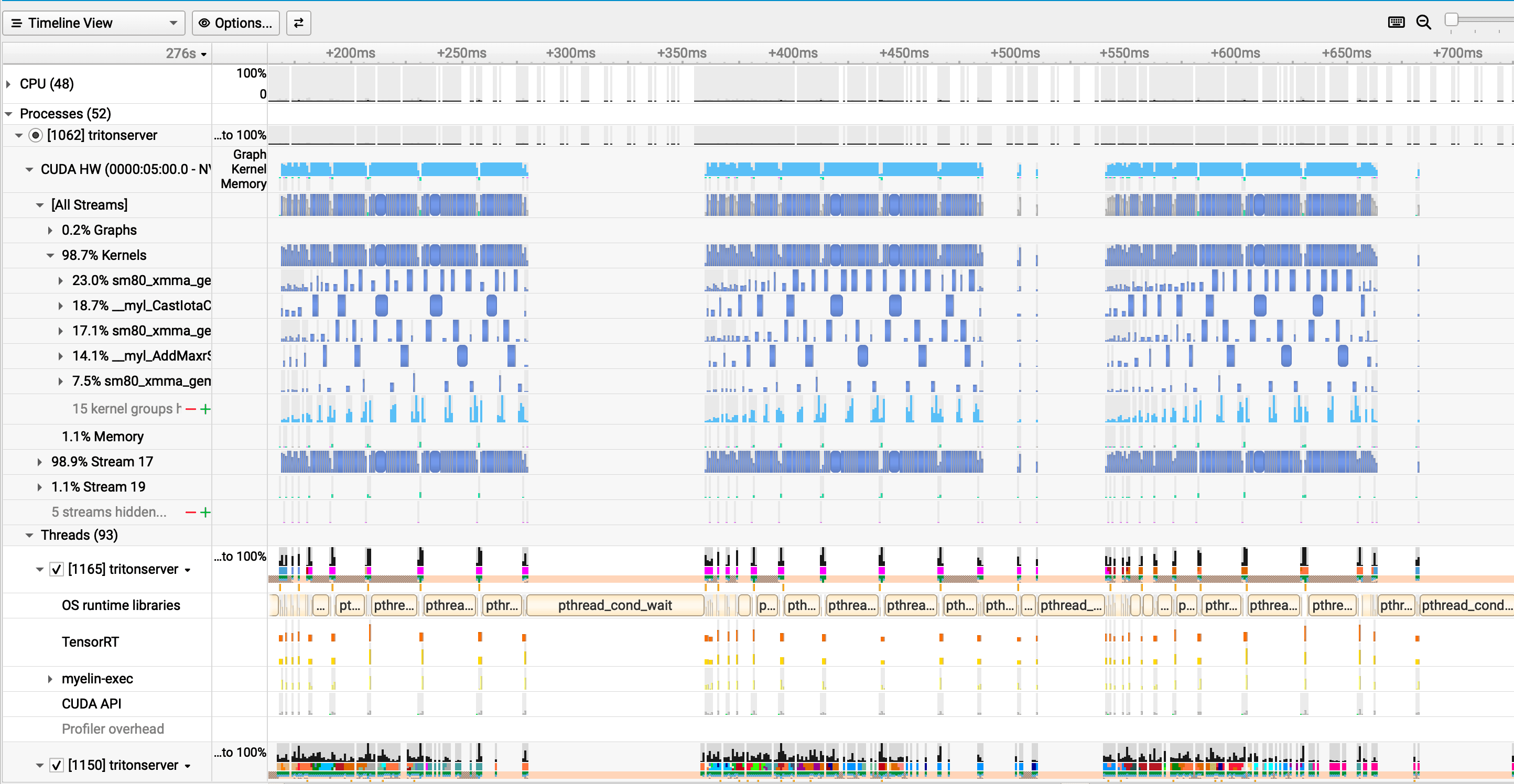Image resolution: width=1514 pixels, height=784 pixels.
Task: Click red minus beside 15 kernel groups
Action: pos(190,409)
